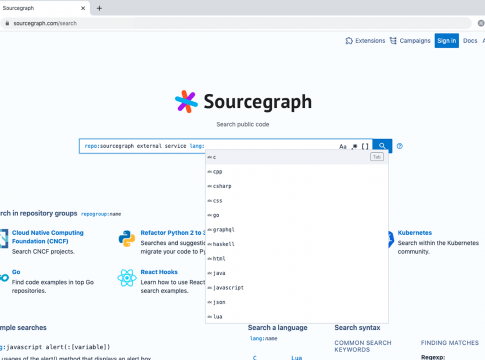Click the Sourcegraph logo
Image resolution: width=485 pixels, height=360 pixels.
coord(243,102)
